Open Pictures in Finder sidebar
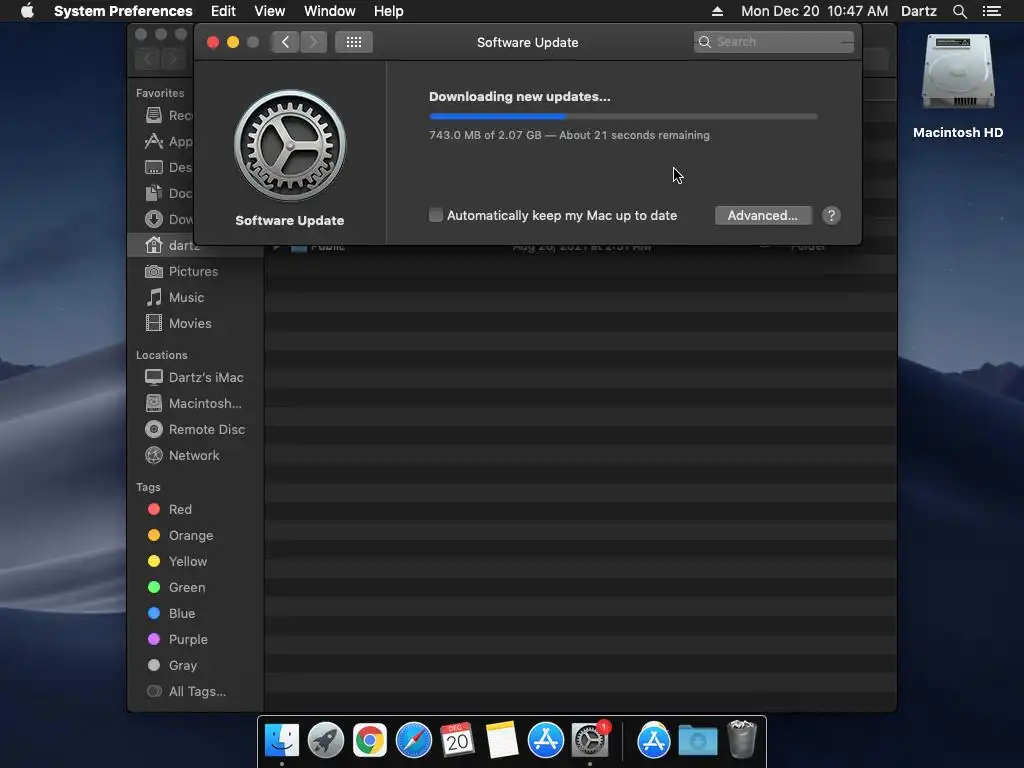 (x=193, y=271)
